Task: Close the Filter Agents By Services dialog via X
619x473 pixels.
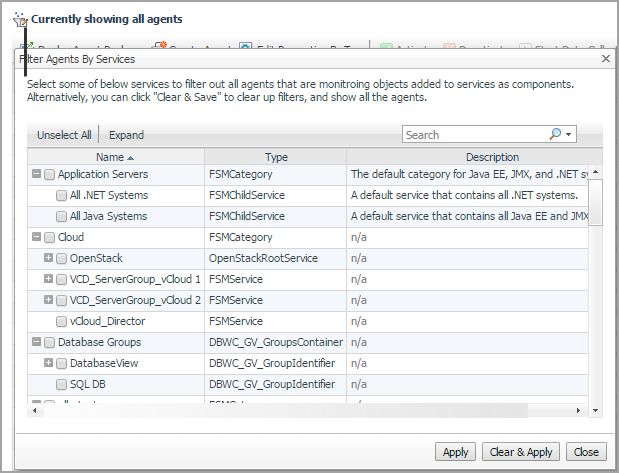Action: pyautogui.click(x=605, y=60)
